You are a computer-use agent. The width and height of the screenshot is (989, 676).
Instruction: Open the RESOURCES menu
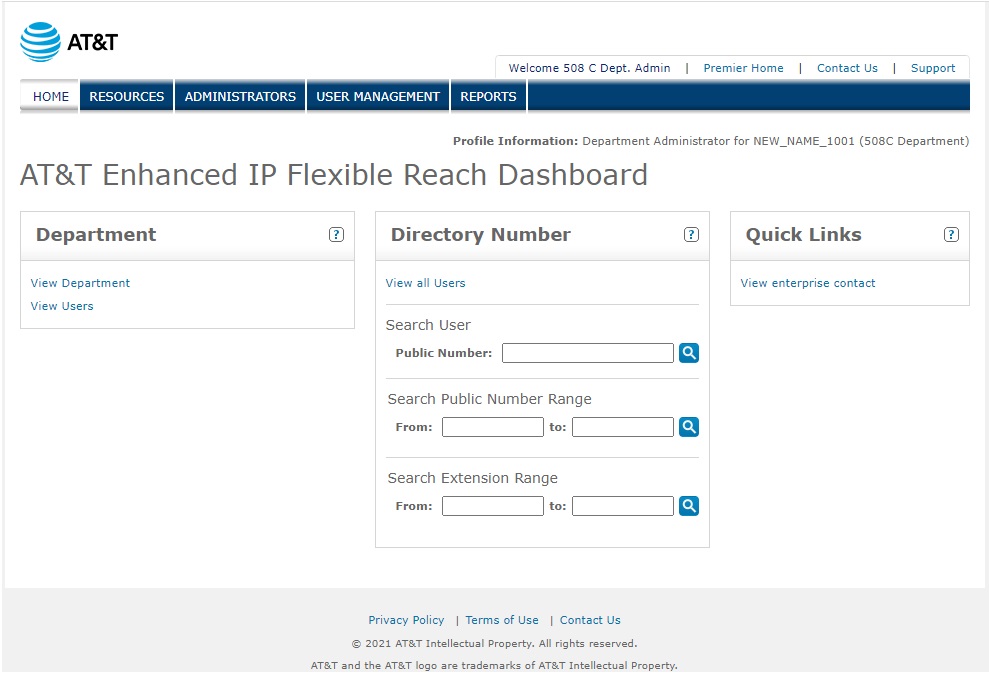[x=126, y=96]
